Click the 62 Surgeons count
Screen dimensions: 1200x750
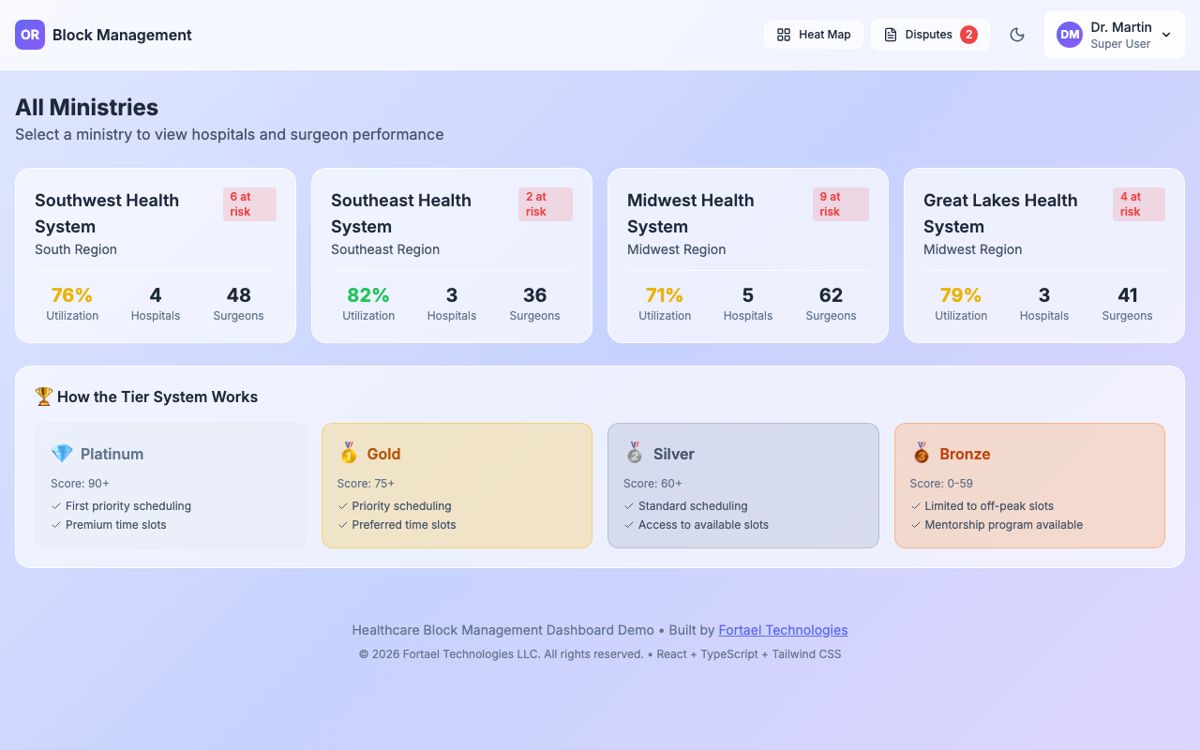(831, 295)
